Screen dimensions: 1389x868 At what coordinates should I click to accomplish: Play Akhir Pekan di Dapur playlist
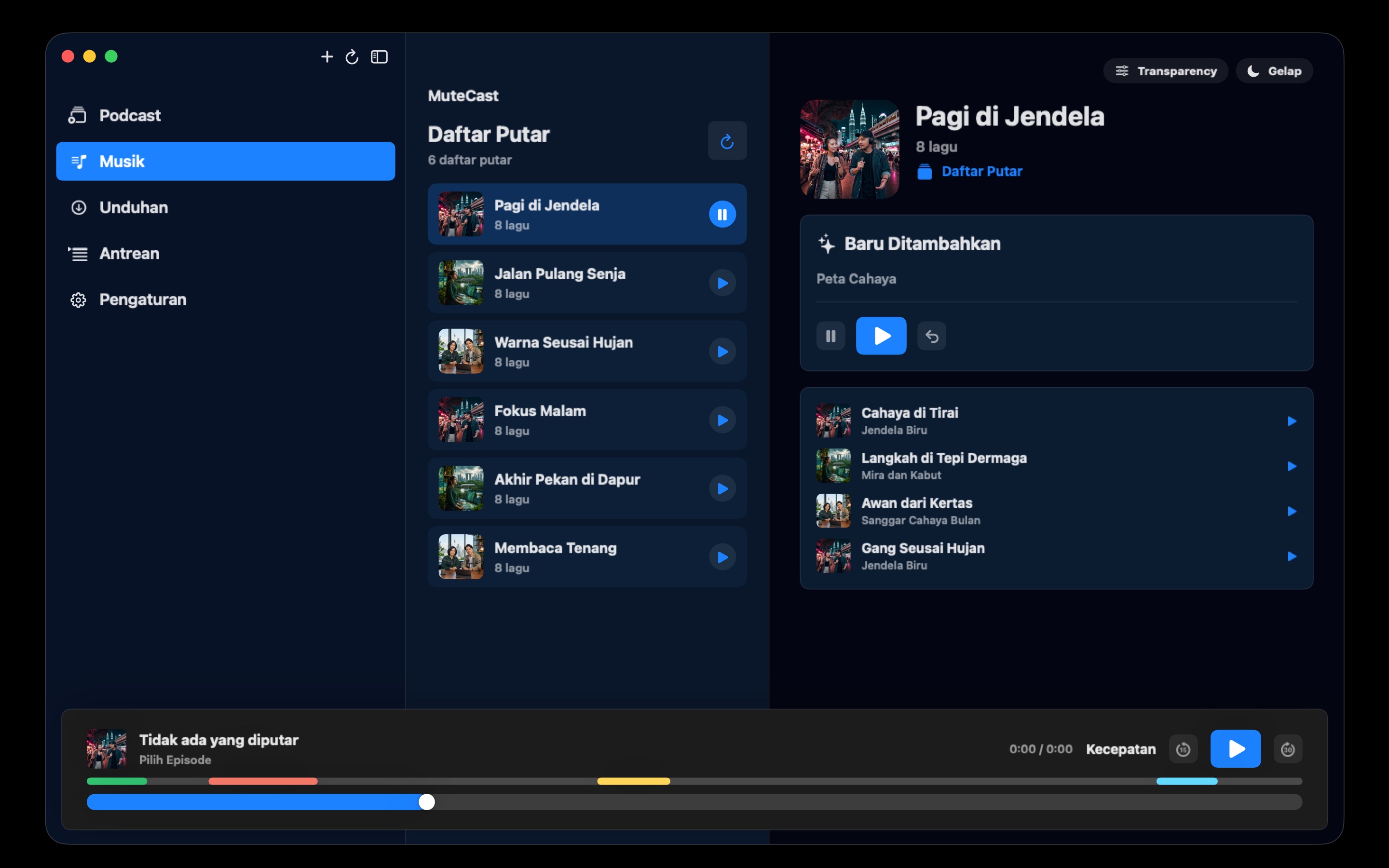tap(722, 488)
